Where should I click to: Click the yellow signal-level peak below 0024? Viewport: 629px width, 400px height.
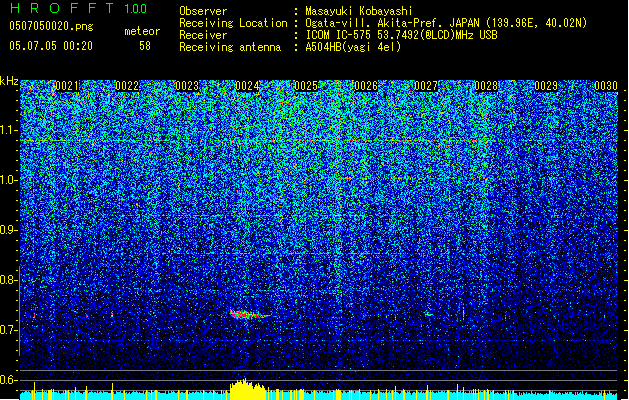point(248,389)
